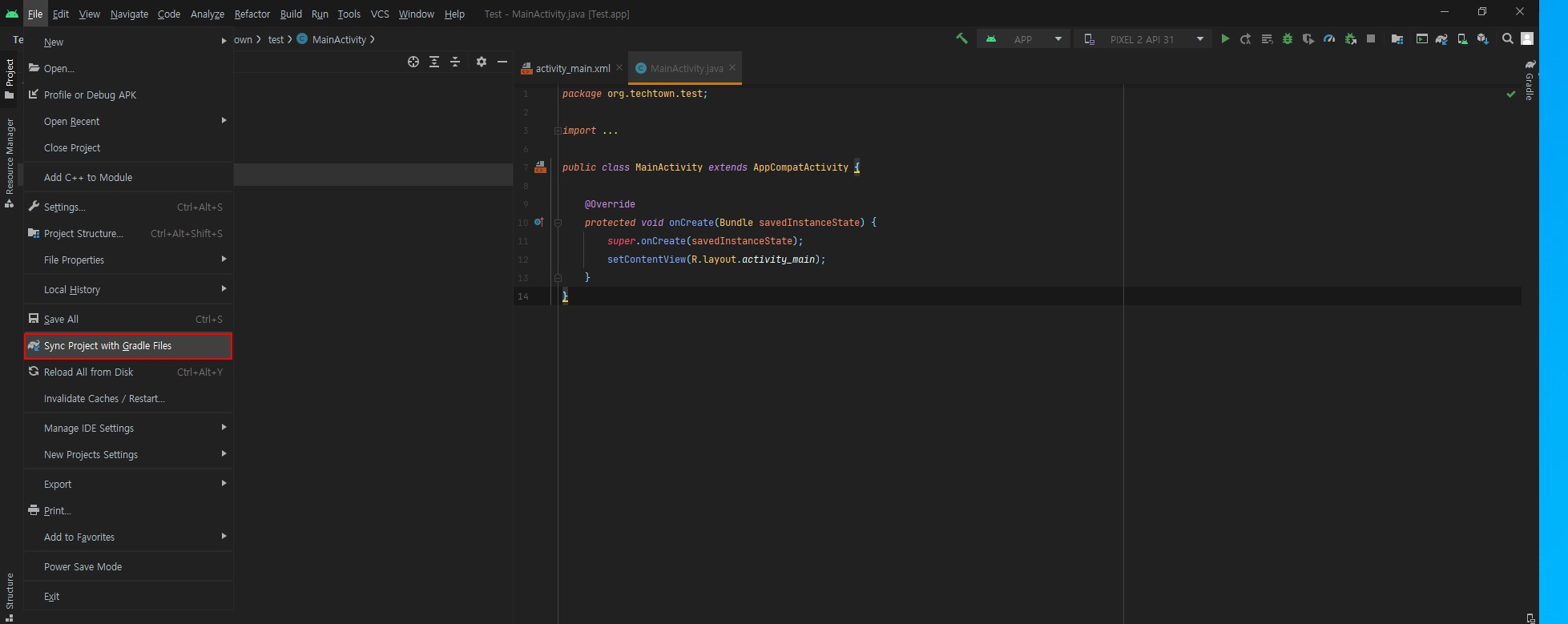The height and width of the screenshot is (624, 1568).
Task: Open the PIXEL 2 API 31 device dropdown
Action: click(1144, 39)
